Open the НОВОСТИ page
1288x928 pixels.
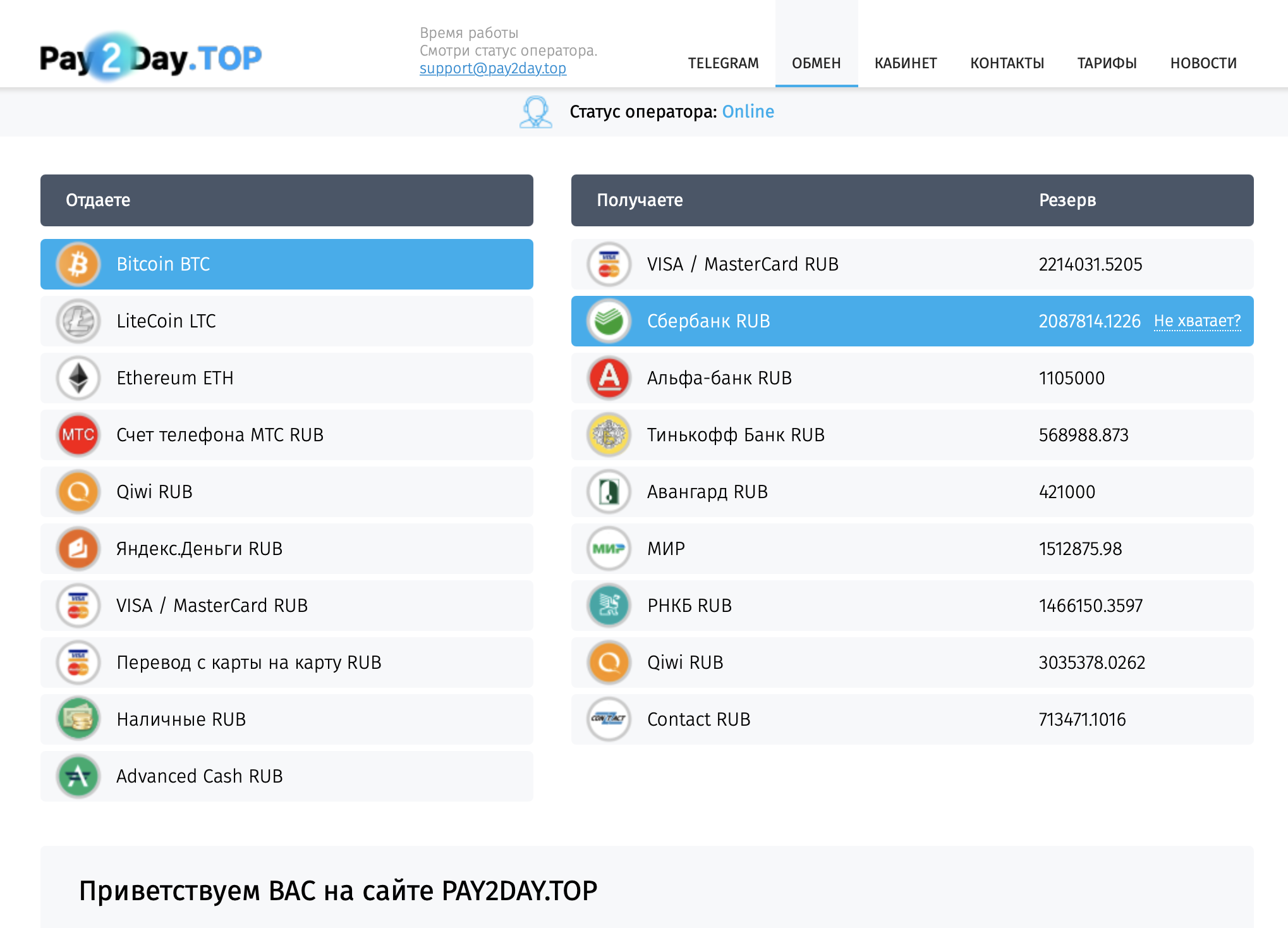pyautogui.click(x=1203, y=63)
